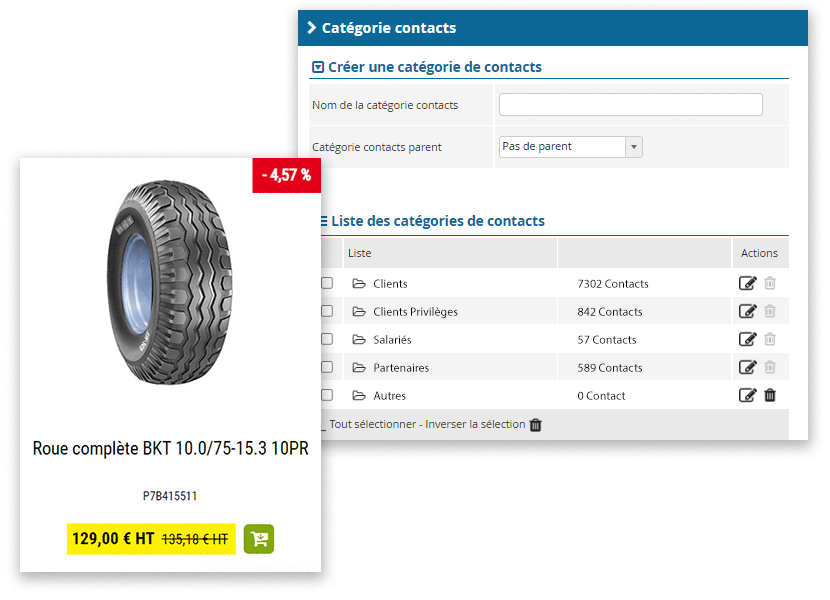Click Catégorie contacts parent label
Viewport: 830px width, 600px height.
tap(376, 147)
